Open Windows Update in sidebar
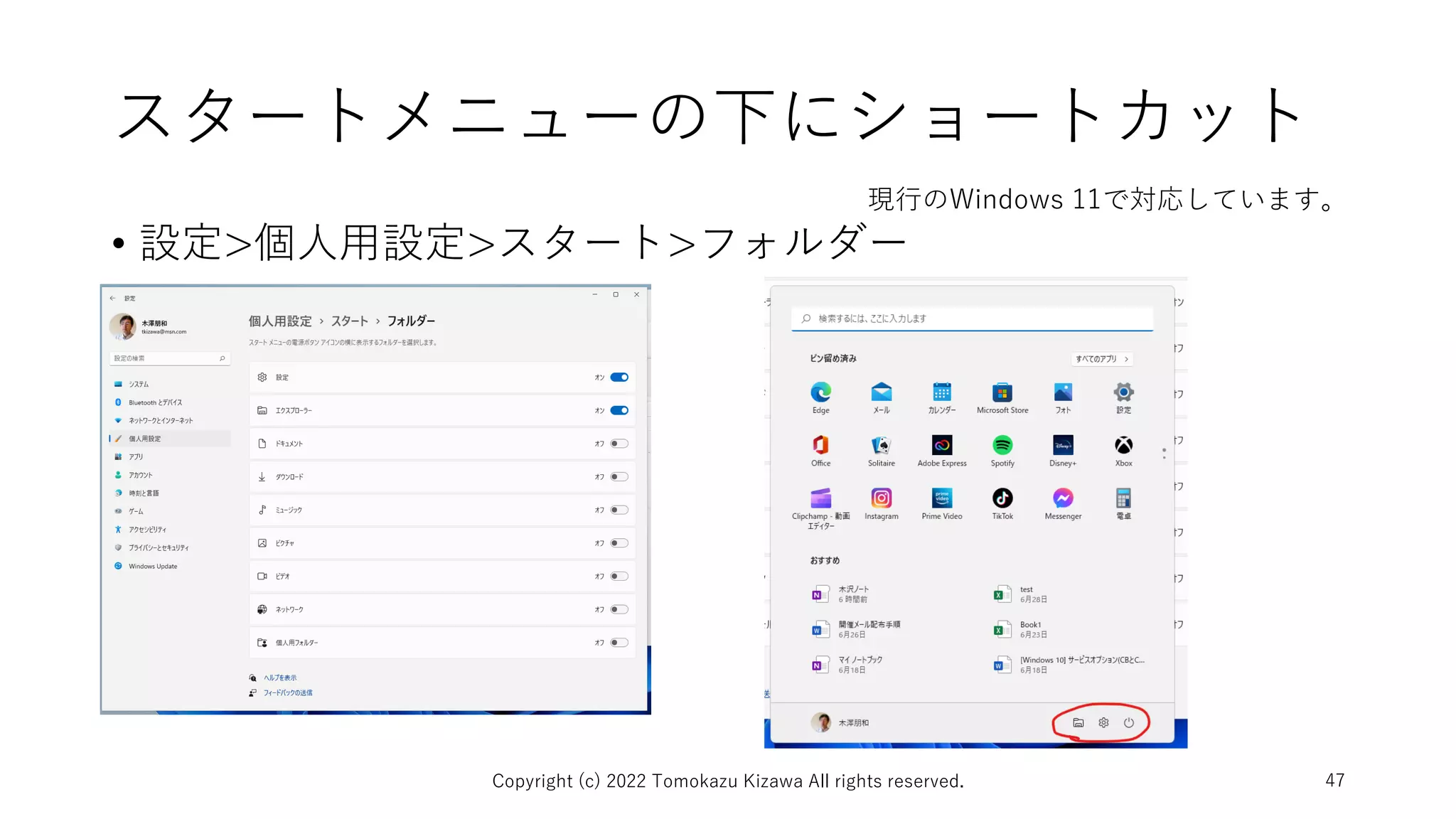Viewport: 1456px width, 819px height. 169,567
